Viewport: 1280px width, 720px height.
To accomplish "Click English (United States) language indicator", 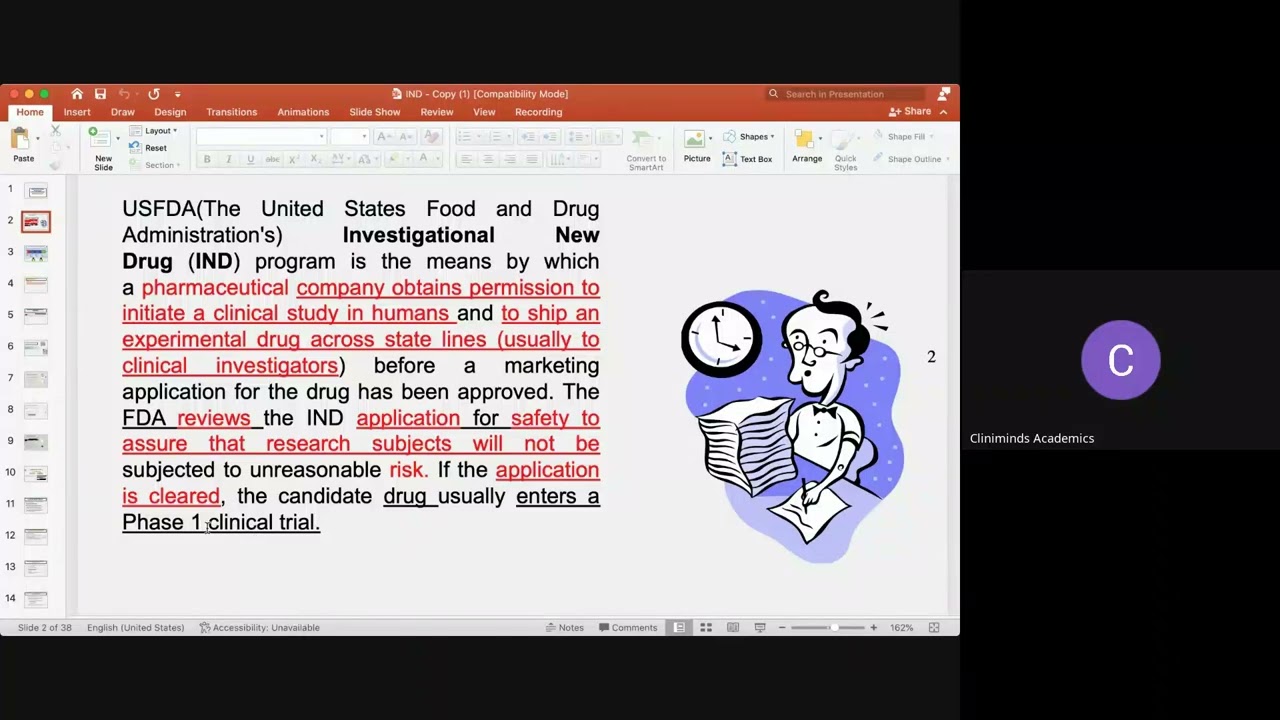I will click(135, 628).
